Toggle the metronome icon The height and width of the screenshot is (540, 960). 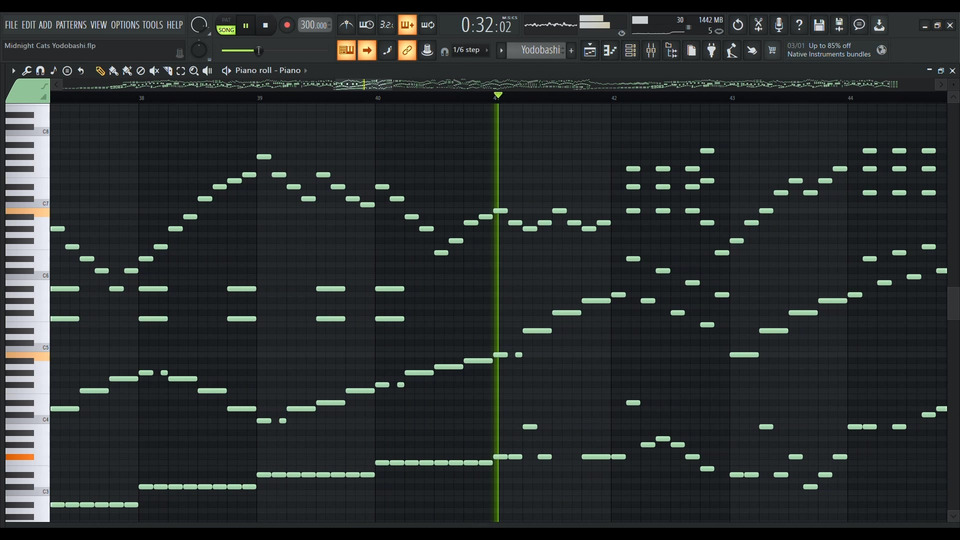click(x=347, y=25)
